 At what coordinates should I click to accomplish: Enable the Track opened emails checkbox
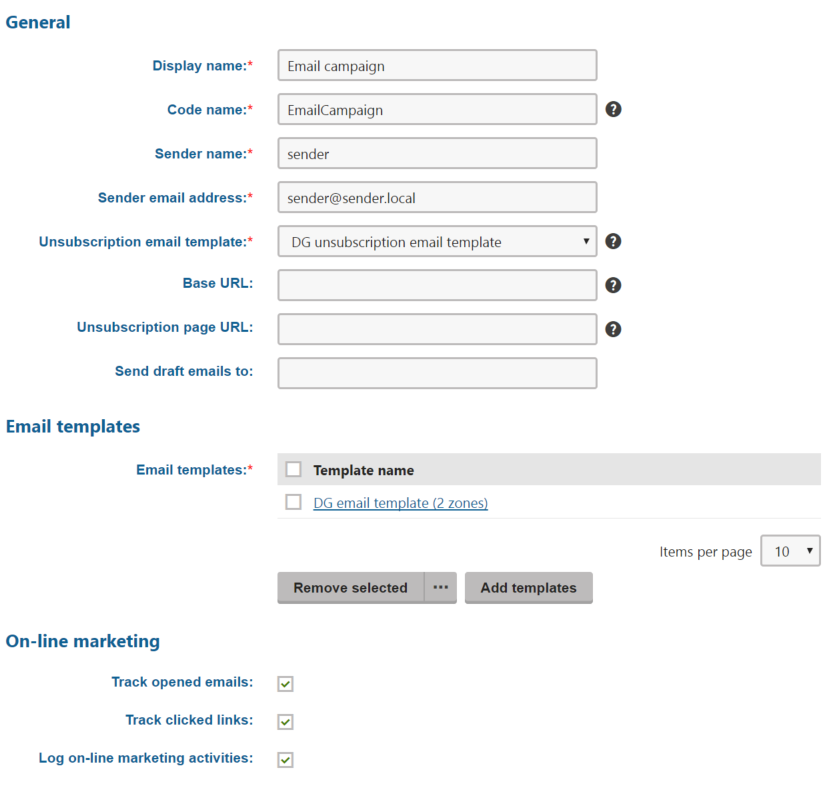[x=285, y=683]
